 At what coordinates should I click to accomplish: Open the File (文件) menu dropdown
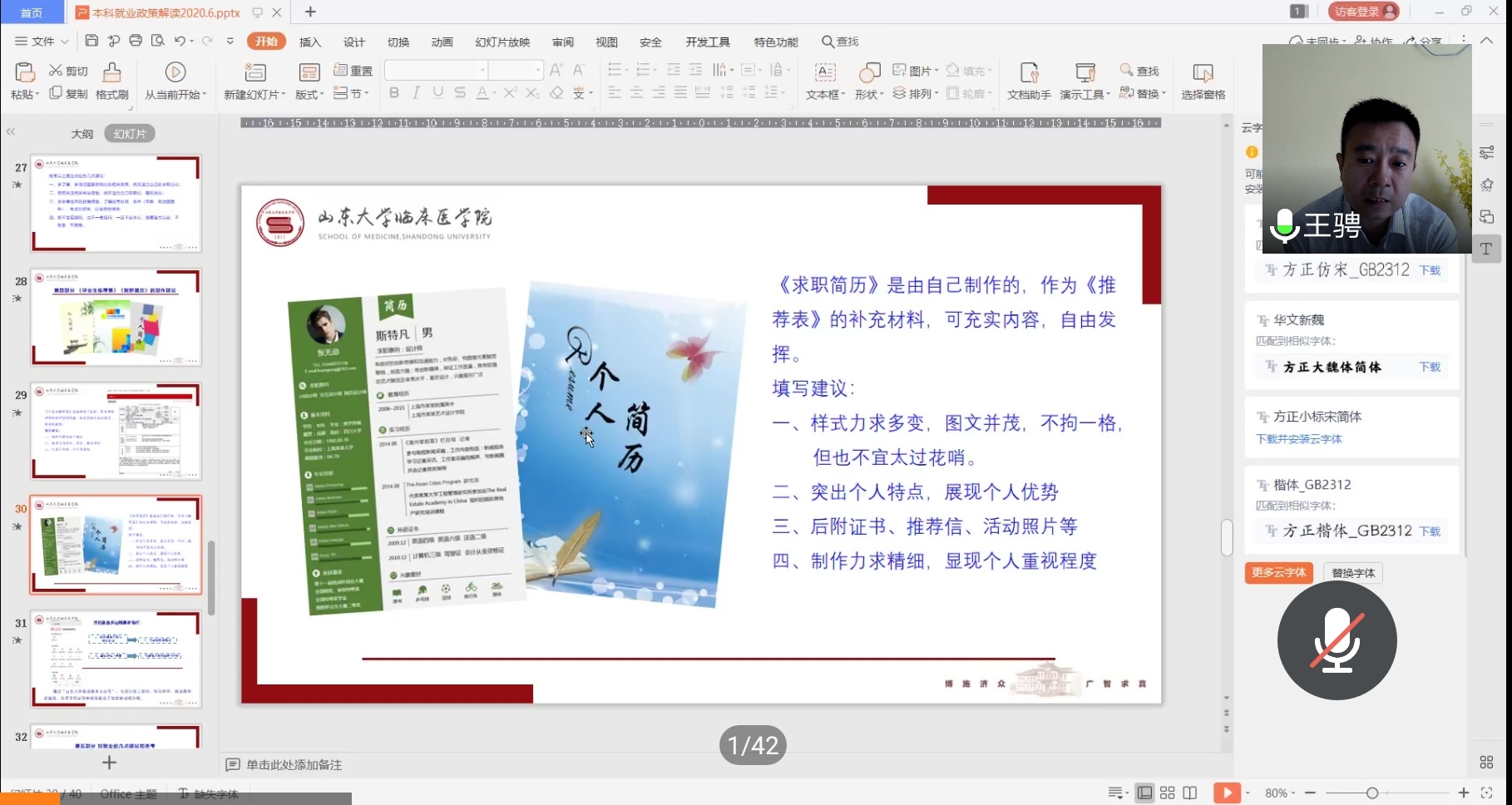tap(42, 41)
